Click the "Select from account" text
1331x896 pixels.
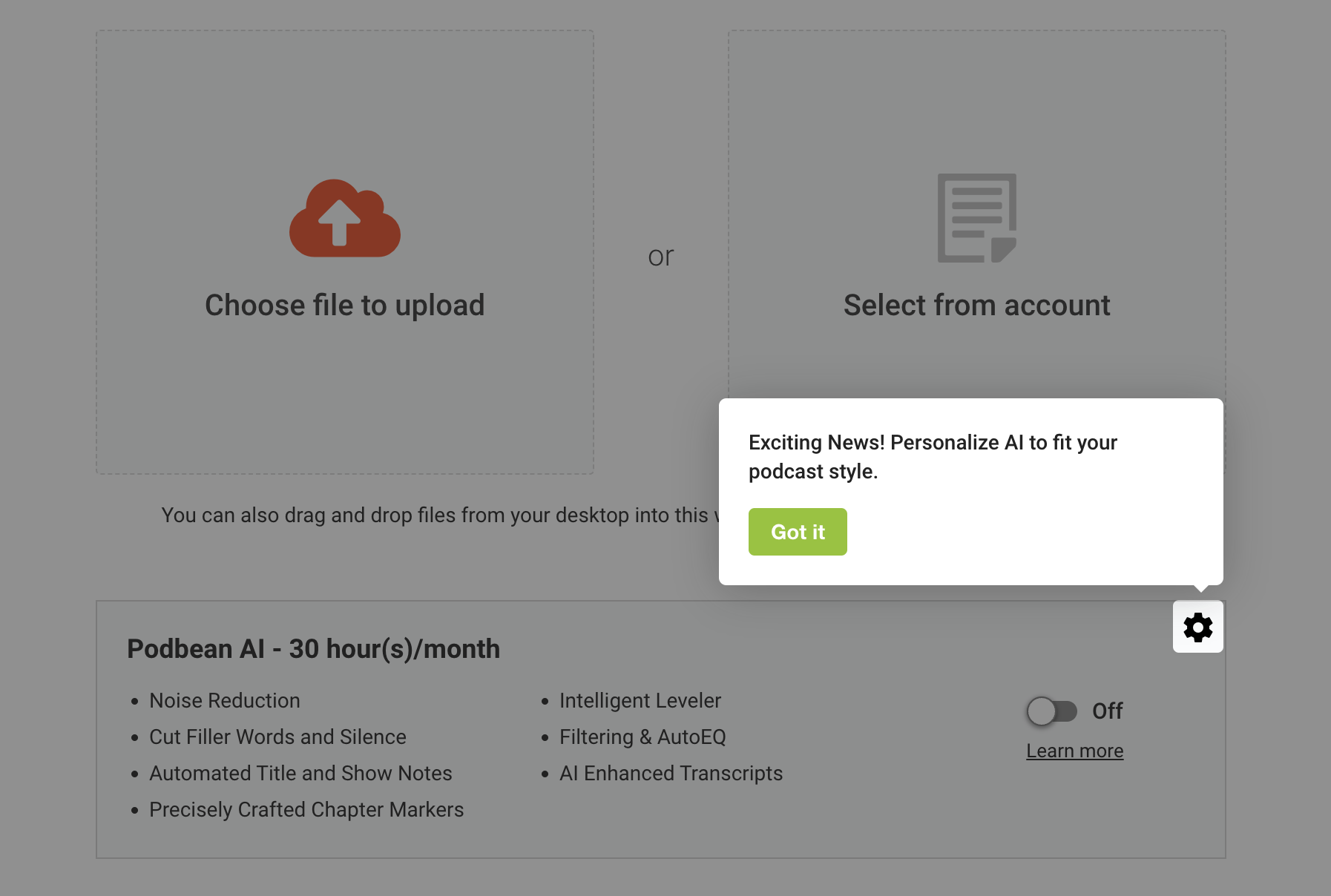[x=976, y=306]
